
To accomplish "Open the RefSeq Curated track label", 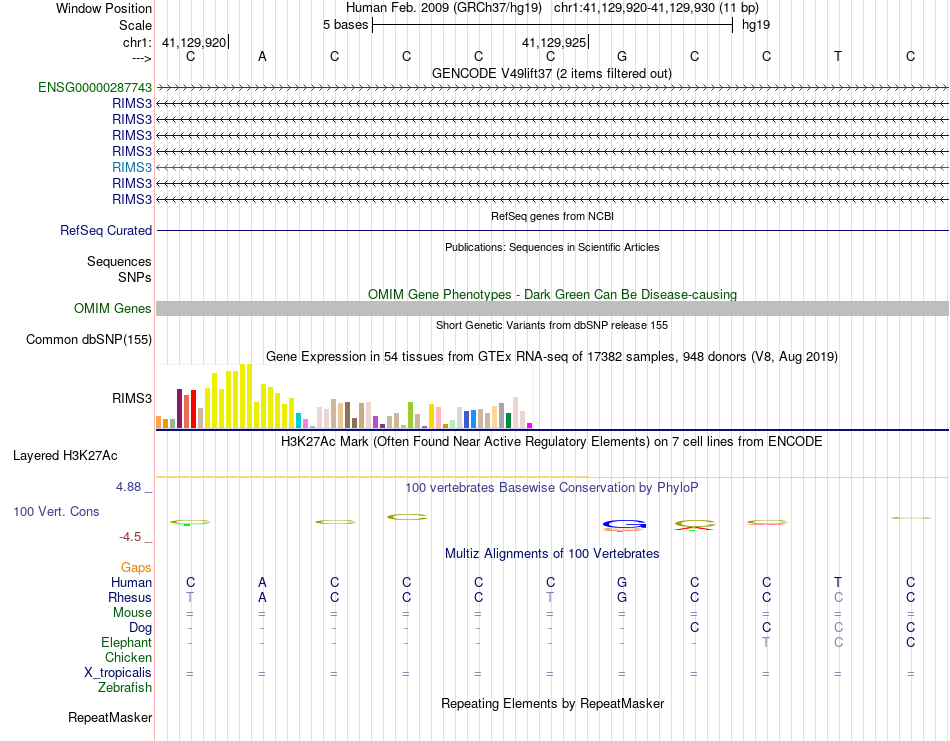I will pyautogui.click(x=106, y=231).
